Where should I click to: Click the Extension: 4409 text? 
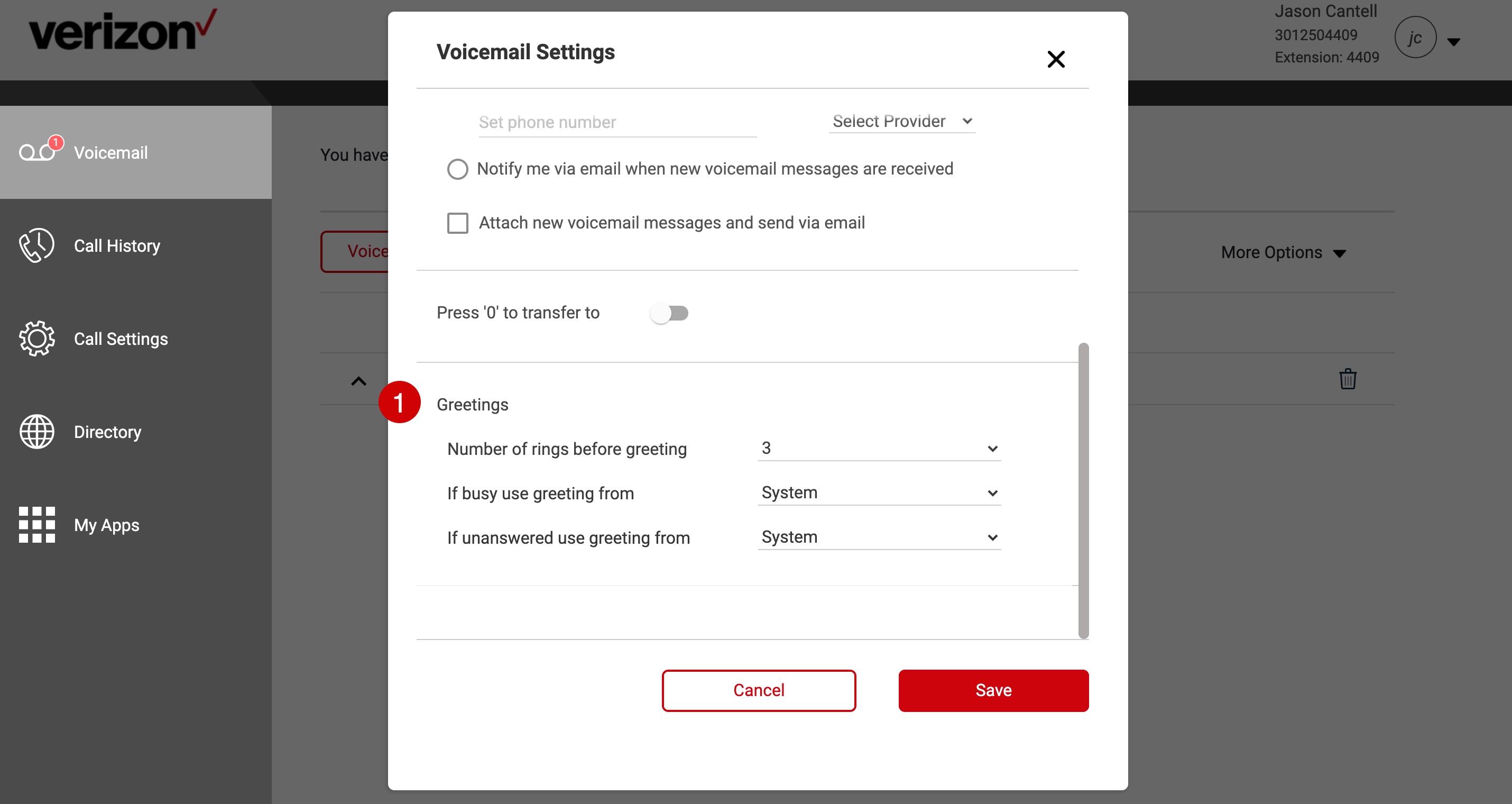coord(1326,58)
